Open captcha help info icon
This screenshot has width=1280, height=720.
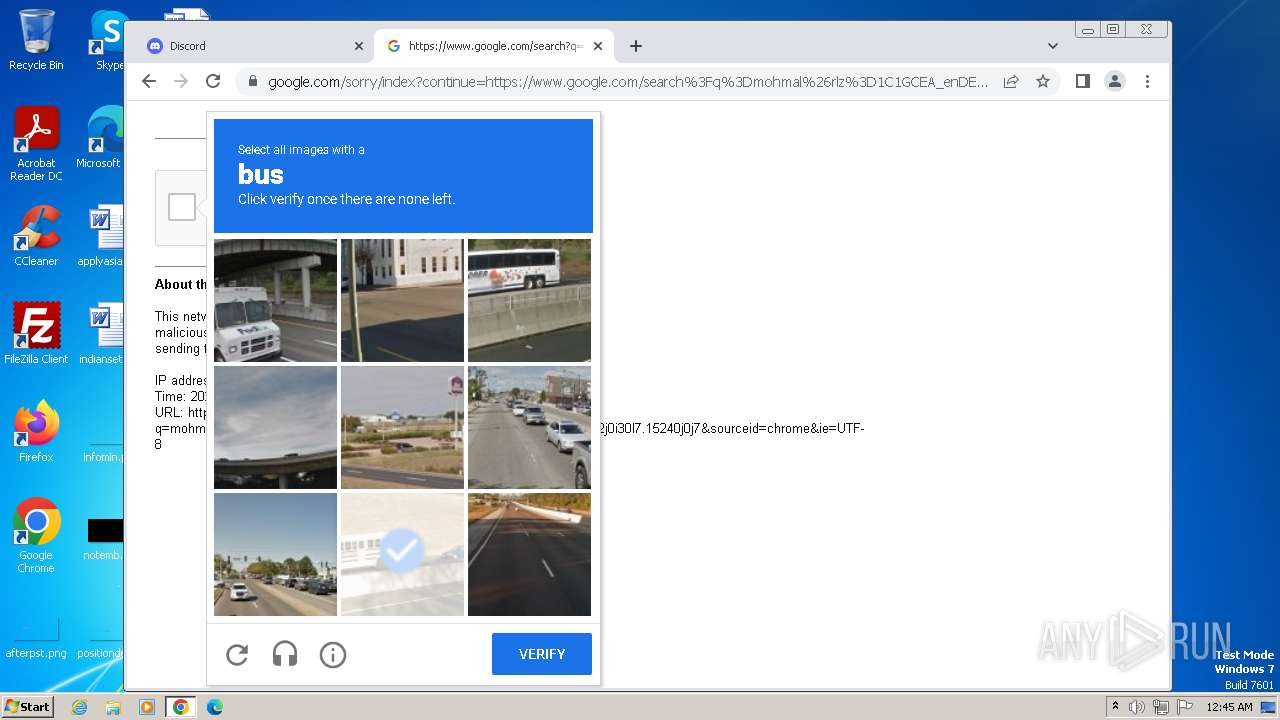point(333,655)
